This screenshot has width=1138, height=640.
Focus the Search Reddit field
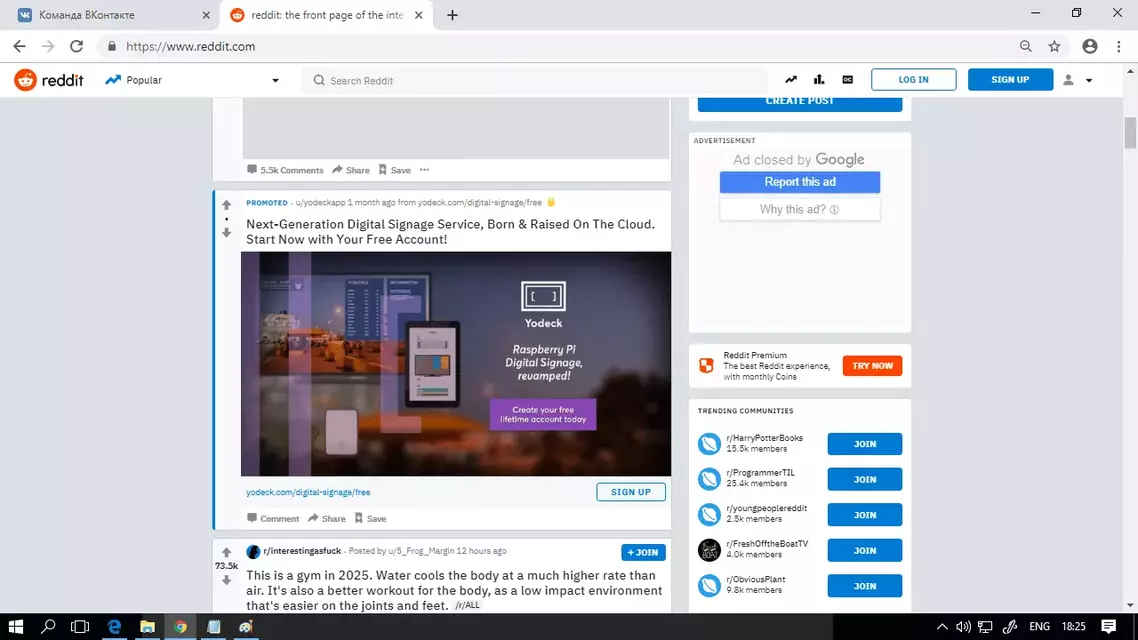(536, 81)
